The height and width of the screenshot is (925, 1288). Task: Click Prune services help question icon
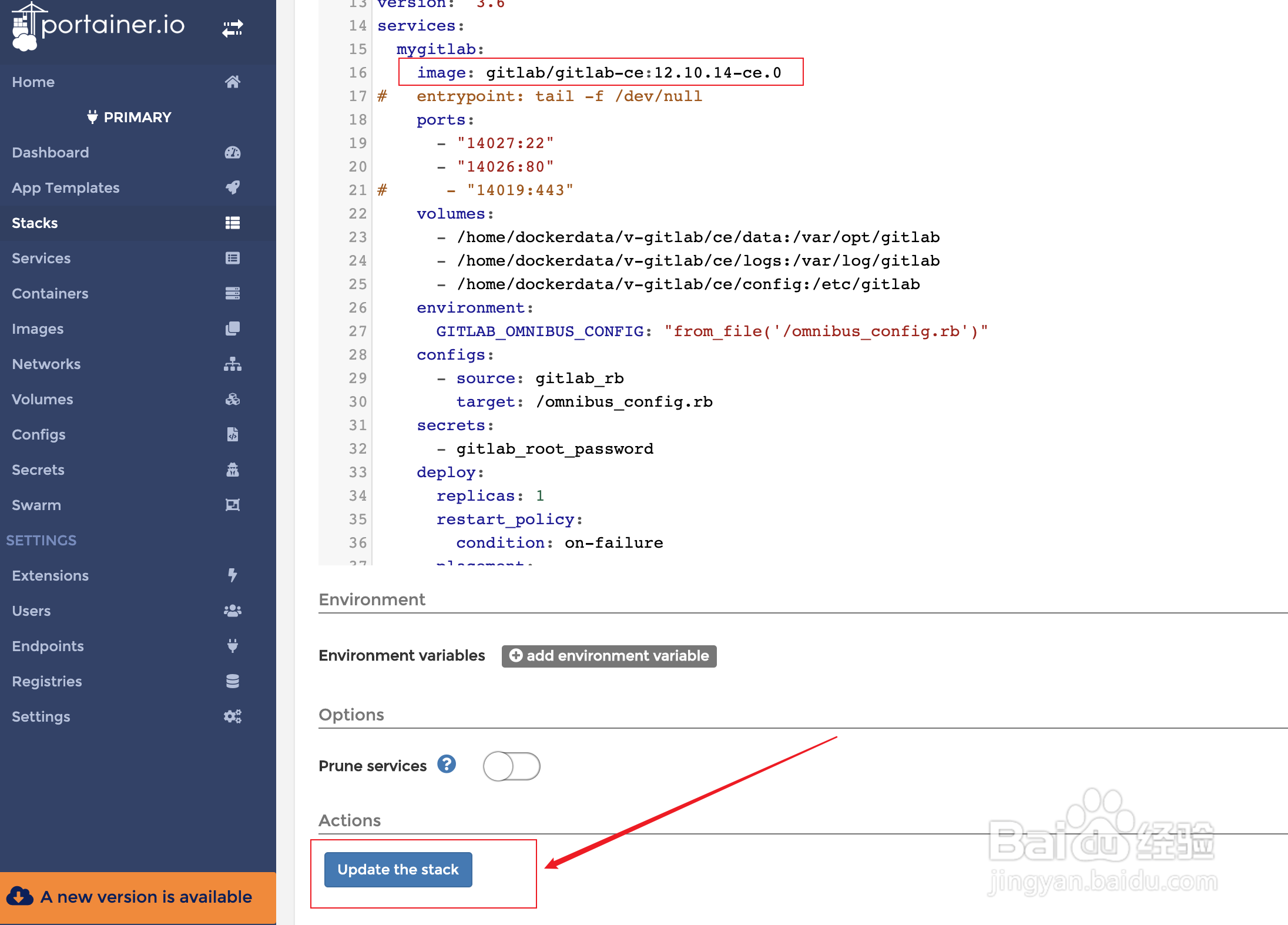point(447,764)
